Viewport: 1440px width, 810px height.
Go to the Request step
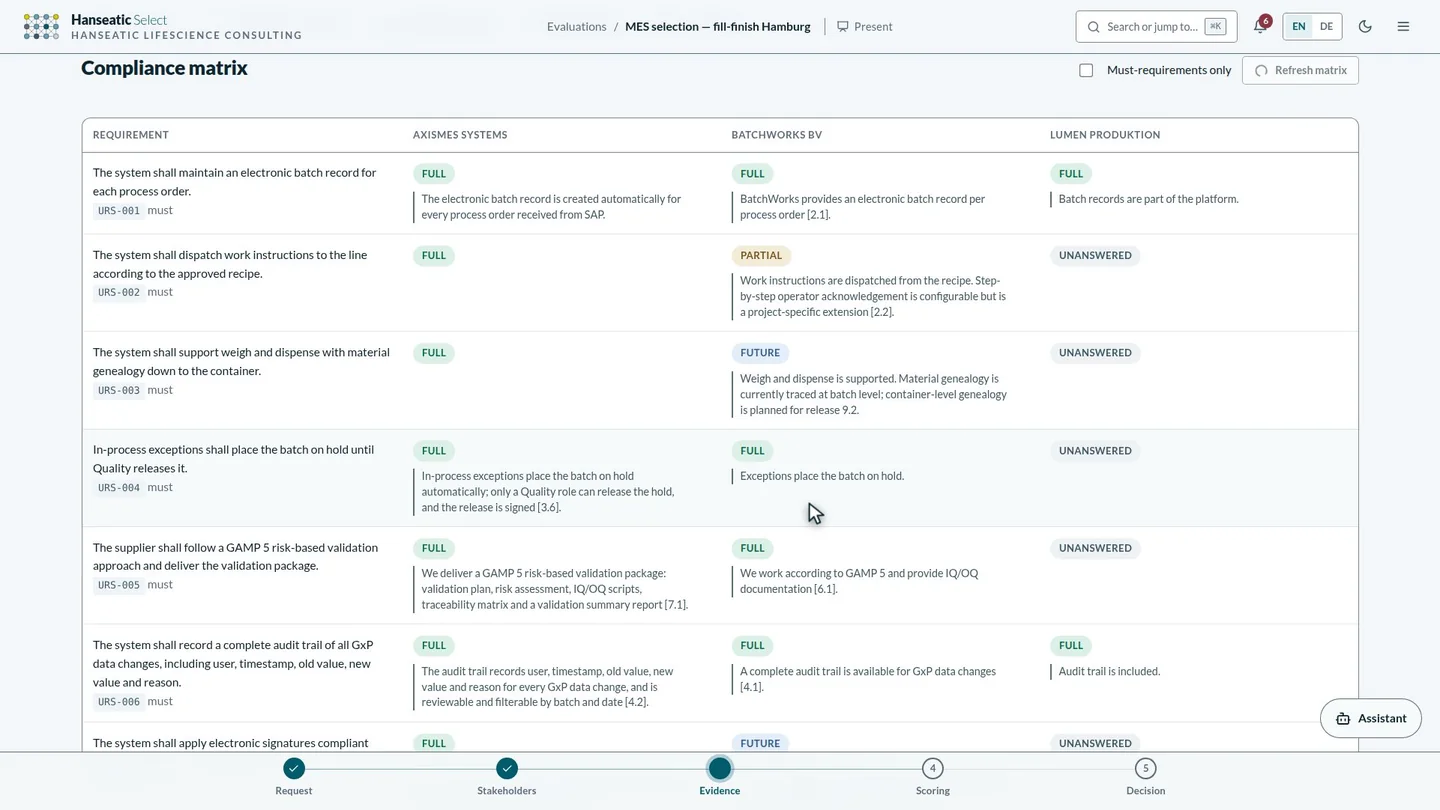tap(293, 776)
